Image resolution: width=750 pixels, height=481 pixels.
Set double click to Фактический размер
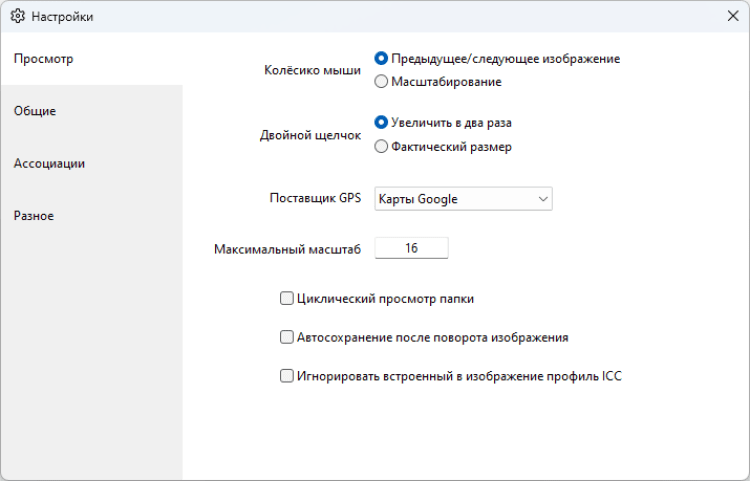coord(381,147)
